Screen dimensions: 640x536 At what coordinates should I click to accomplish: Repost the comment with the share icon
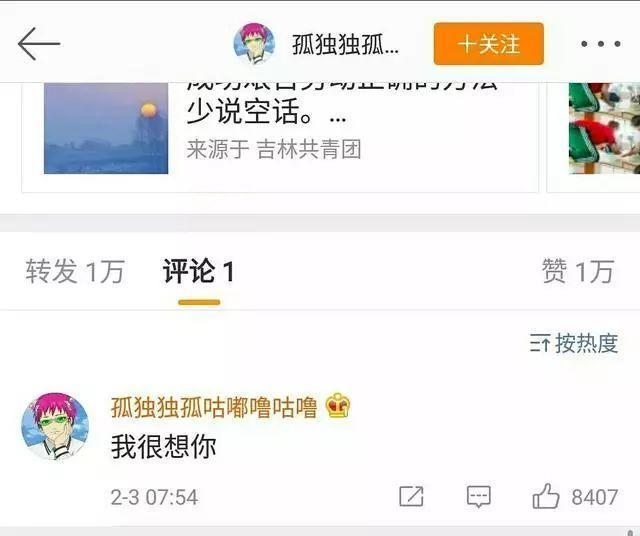click(x=411, y=496)
